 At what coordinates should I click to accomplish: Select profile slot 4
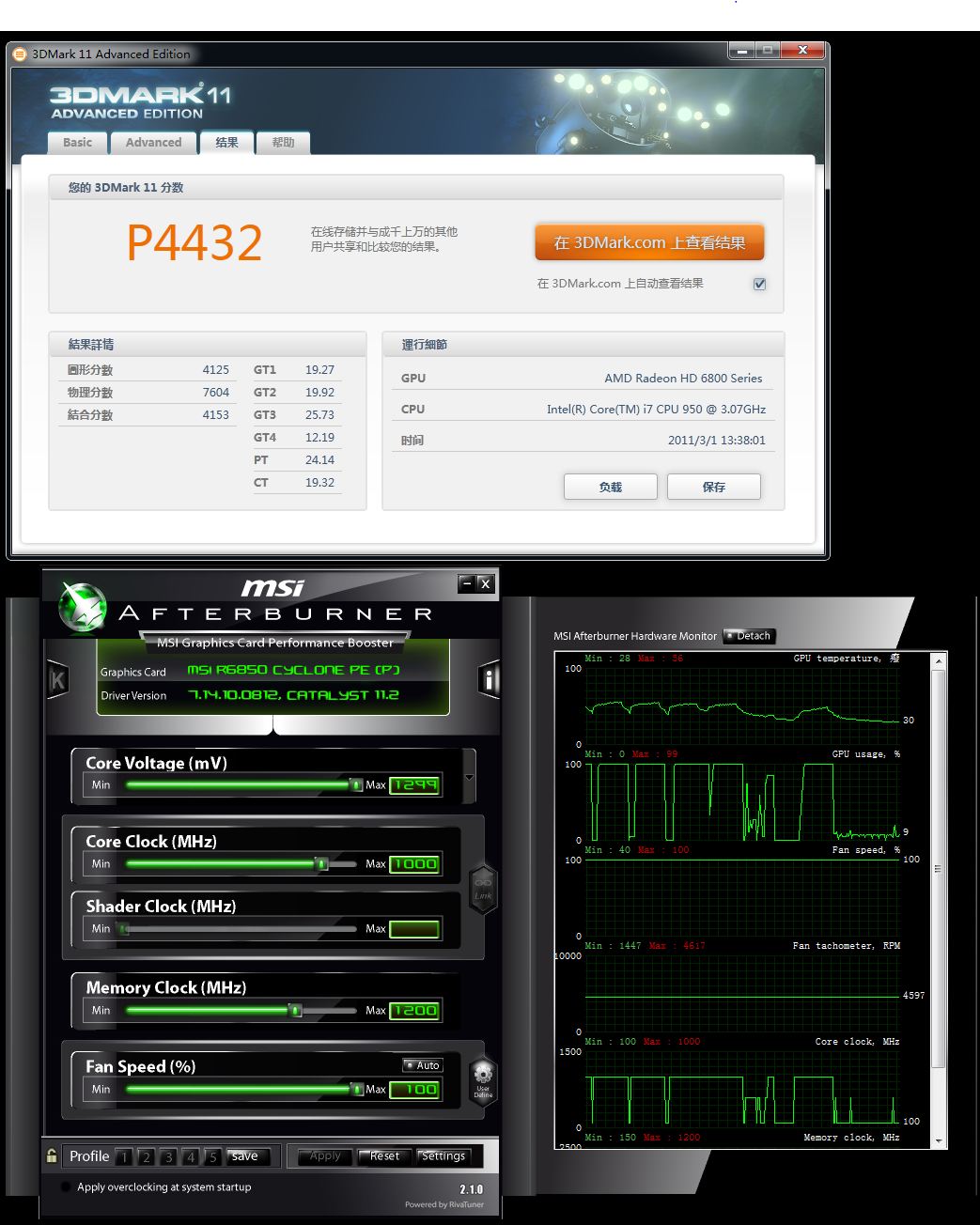tap(191, 1157)
